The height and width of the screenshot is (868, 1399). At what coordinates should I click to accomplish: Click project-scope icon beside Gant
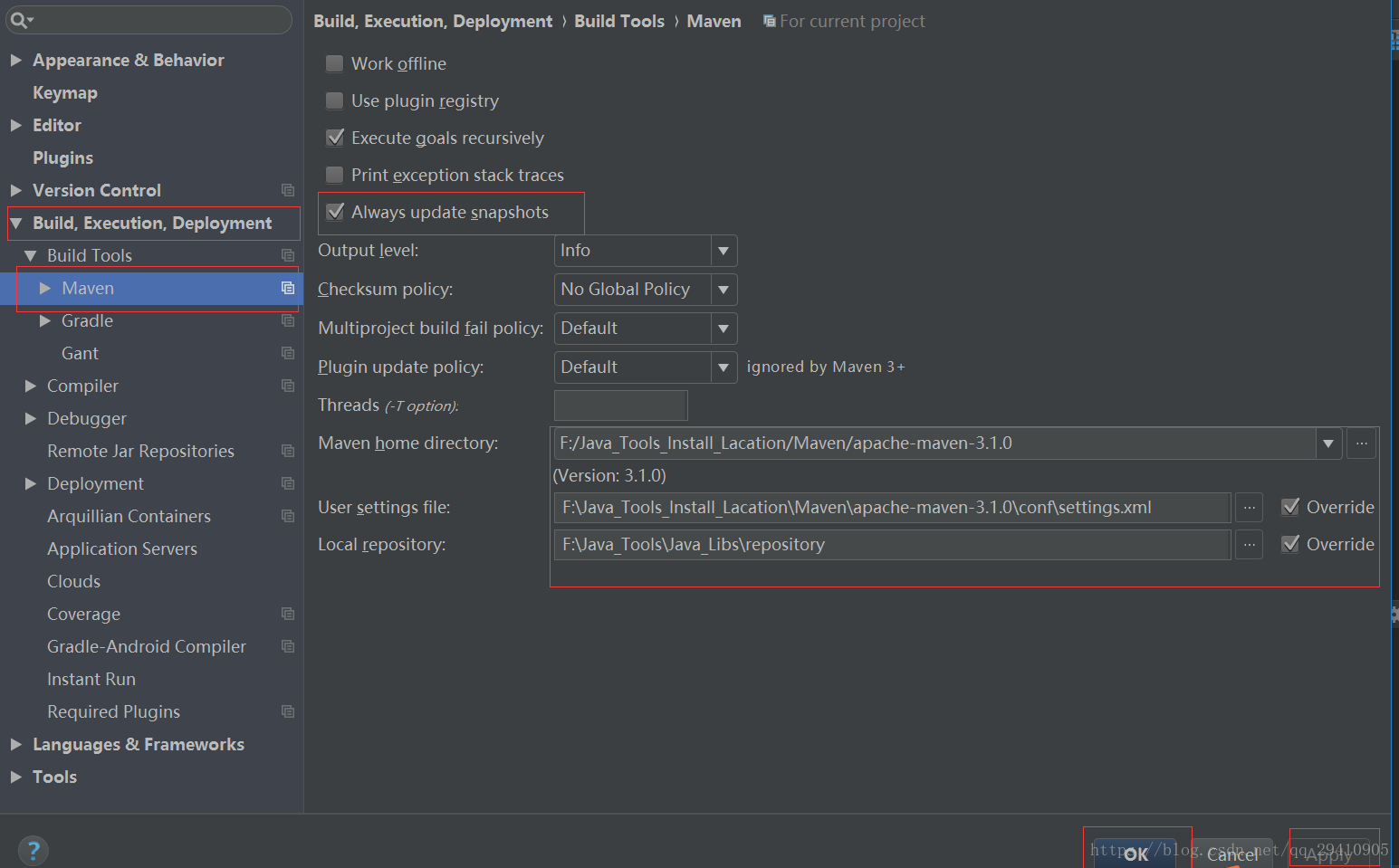288,353
